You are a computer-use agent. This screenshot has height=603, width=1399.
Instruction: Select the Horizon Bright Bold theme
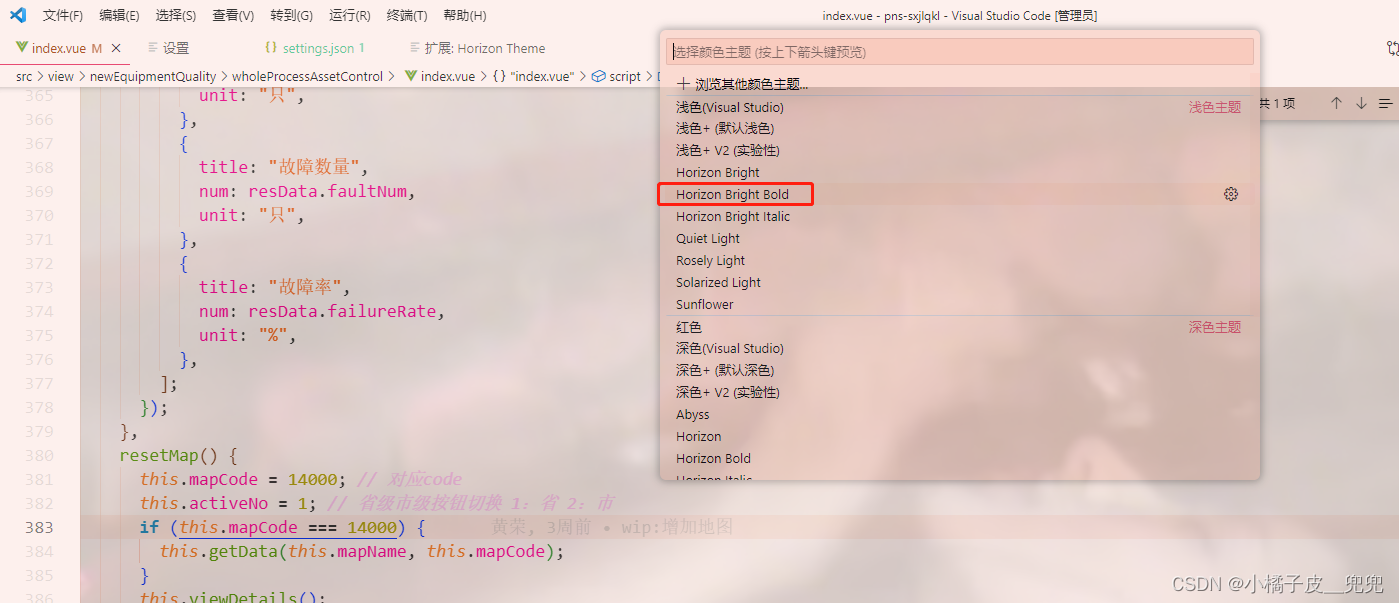[960, 194]
